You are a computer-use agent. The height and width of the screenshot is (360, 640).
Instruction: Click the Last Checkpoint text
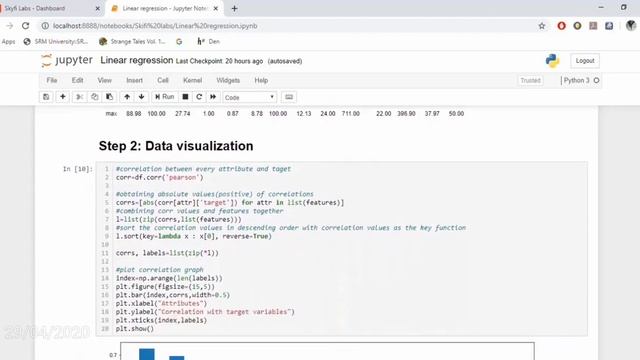click(x=219, y=61)
